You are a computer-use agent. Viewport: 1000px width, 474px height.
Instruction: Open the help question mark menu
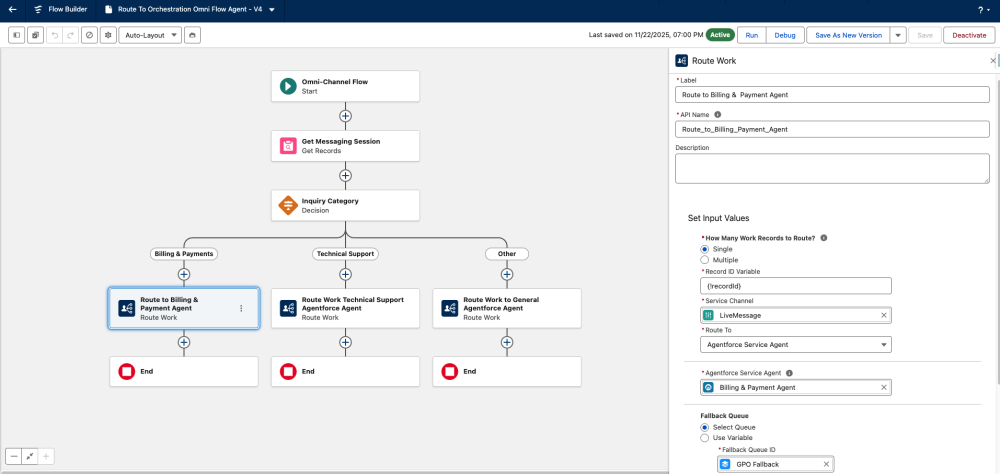pyautogui.click(x=980, y=10)
